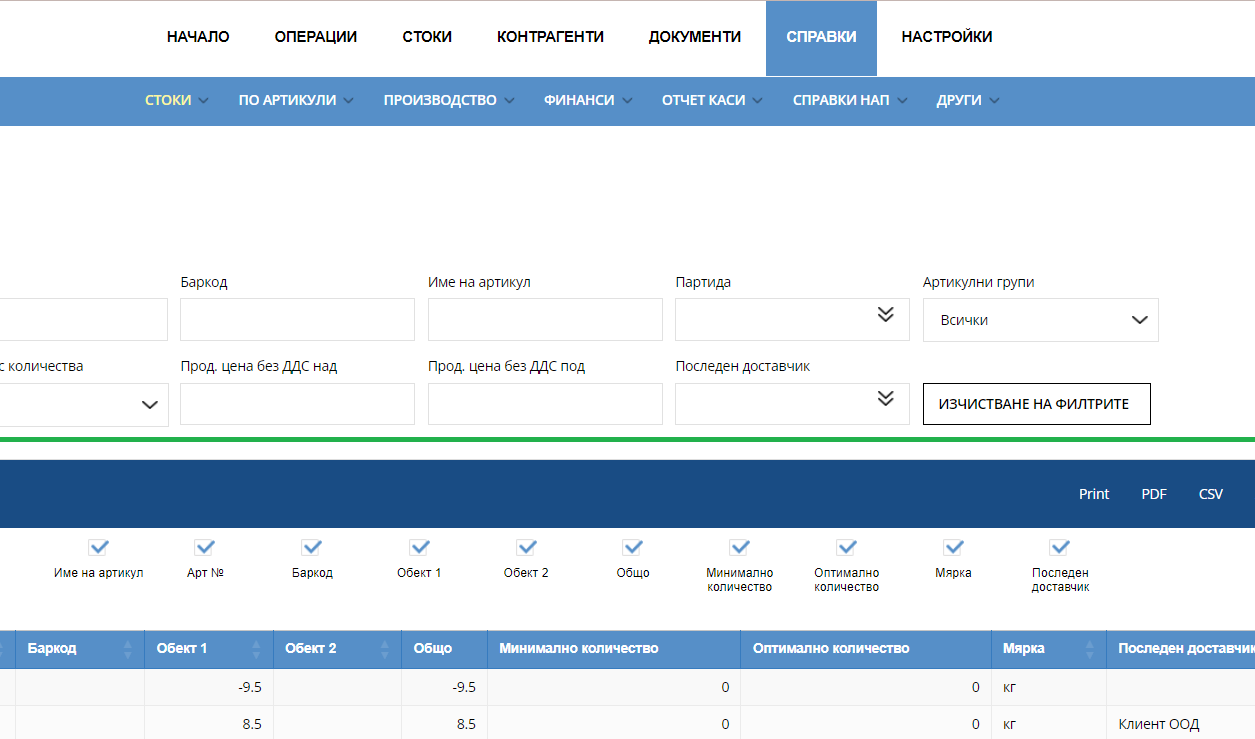The height and width of the screenshot is (739, 1255).
Task: Uncheck the Общо column checkbox
Action: coord(632,547)
